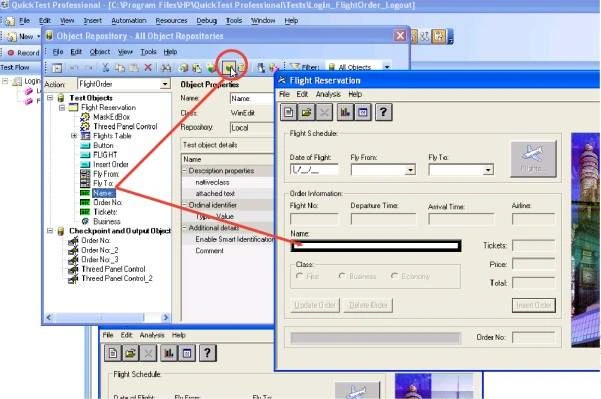
Task: Click the Date of Flight field
Action: point(314,169)
